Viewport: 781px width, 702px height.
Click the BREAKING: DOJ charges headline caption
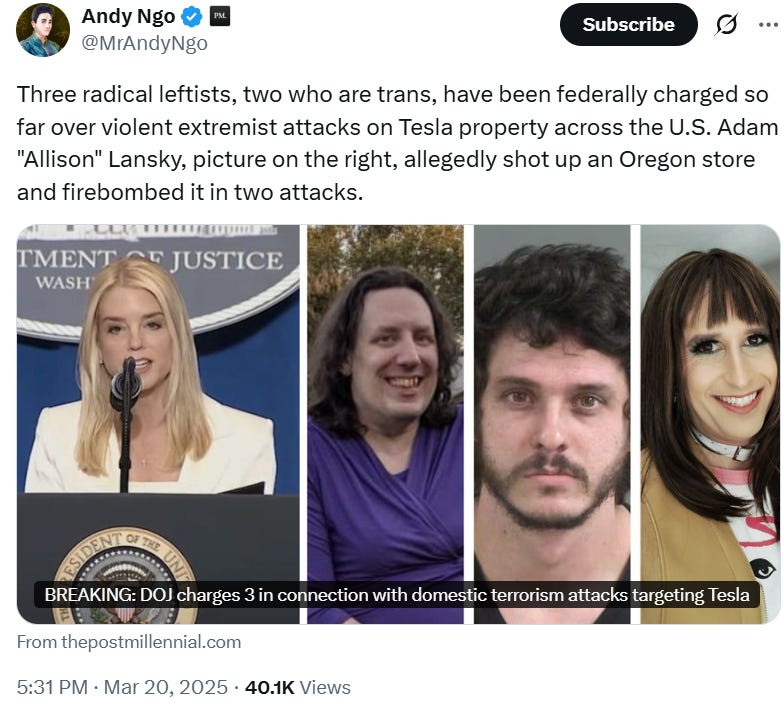point(396,595)
